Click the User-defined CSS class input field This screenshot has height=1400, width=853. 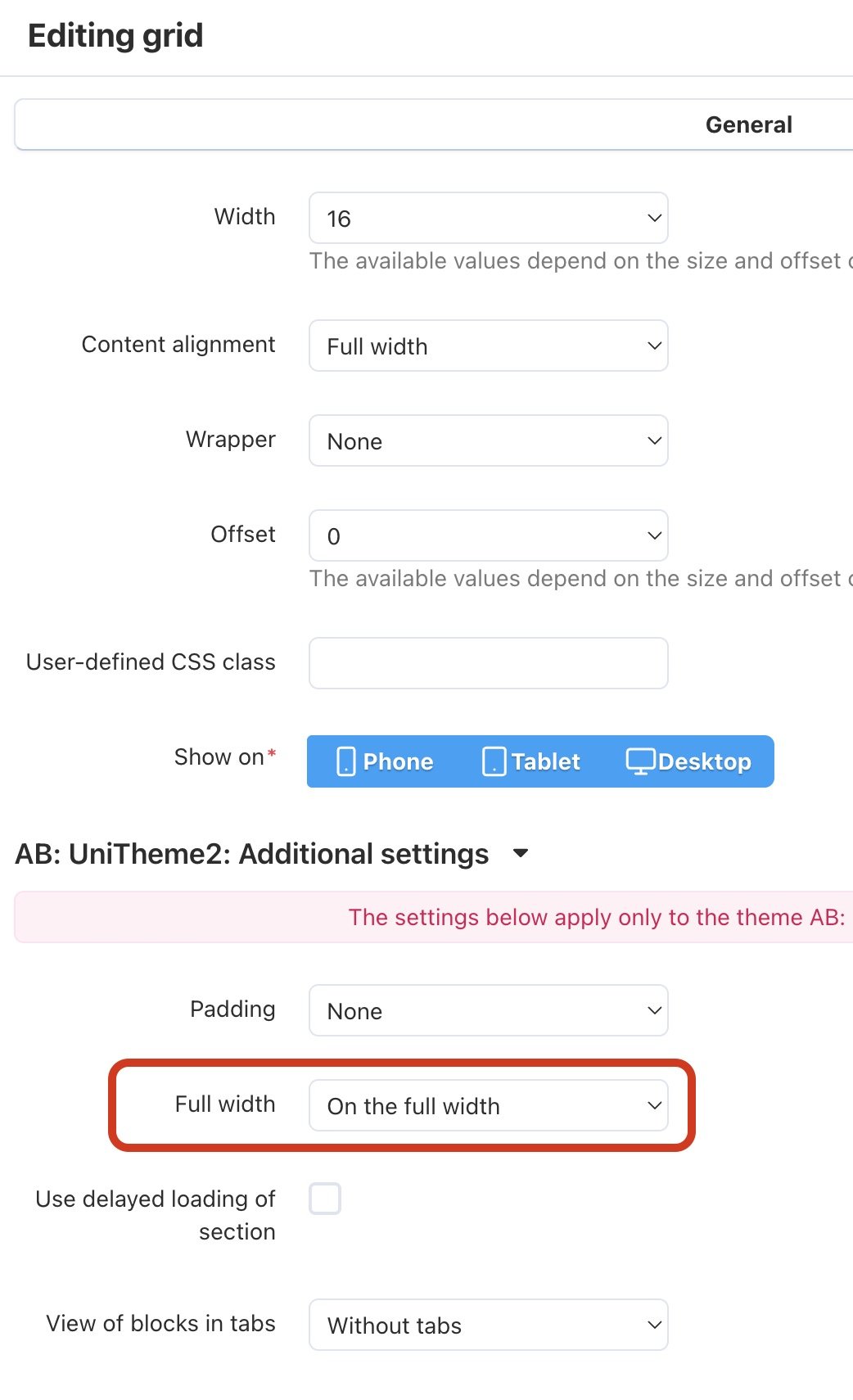tap(488, 663)
